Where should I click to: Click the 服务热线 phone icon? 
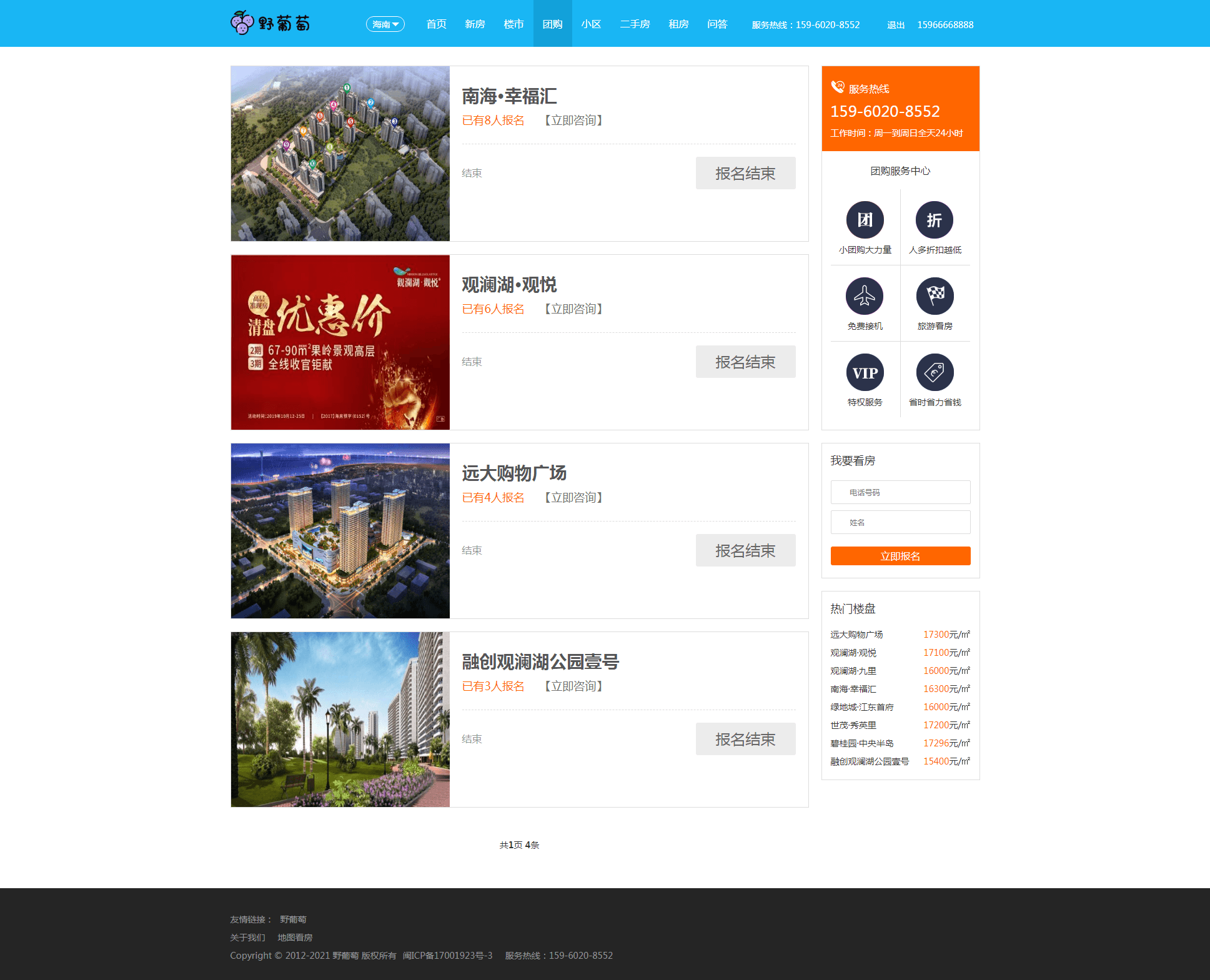pos(838,87)
